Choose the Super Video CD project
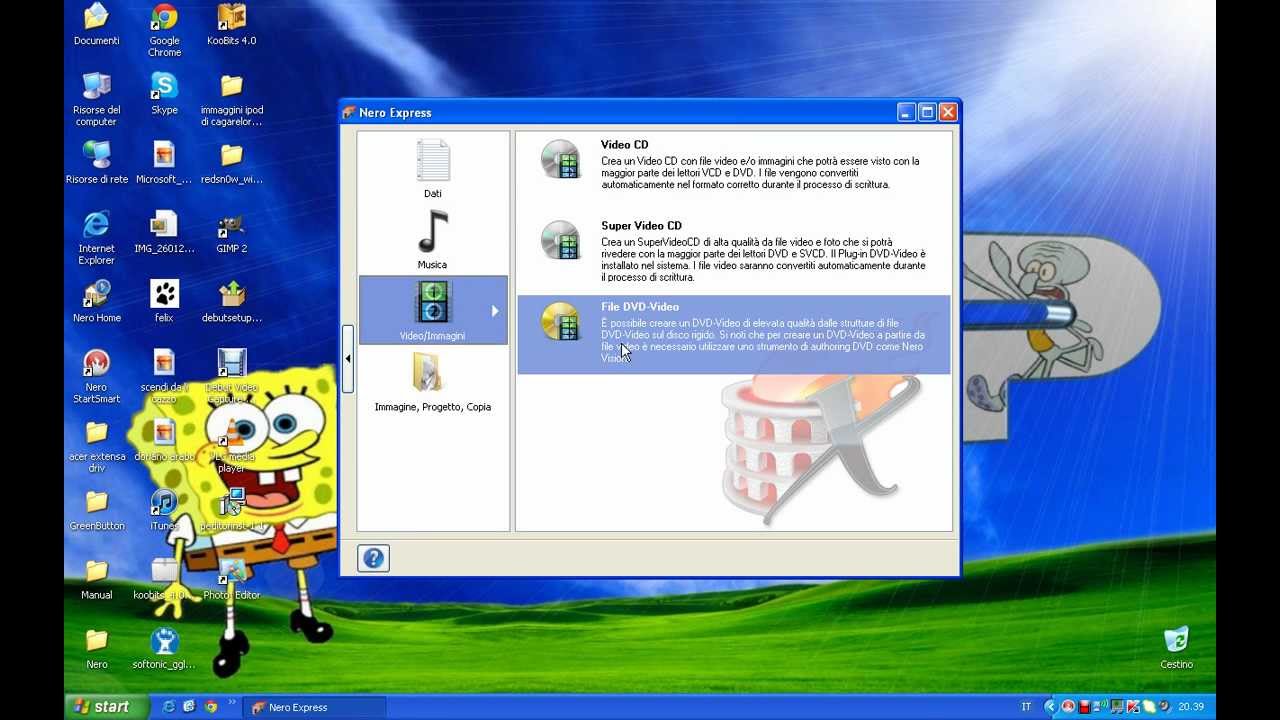1280x720 pixels. 733,250
